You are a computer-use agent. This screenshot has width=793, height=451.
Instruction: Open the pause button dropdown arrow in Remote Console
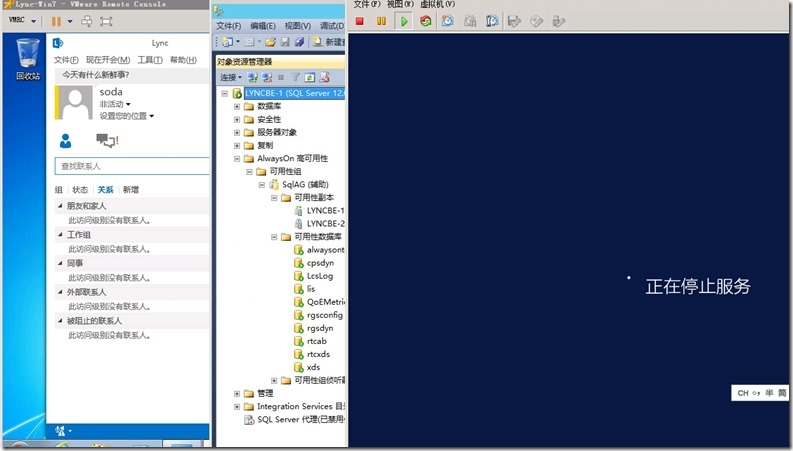point(70,21)
